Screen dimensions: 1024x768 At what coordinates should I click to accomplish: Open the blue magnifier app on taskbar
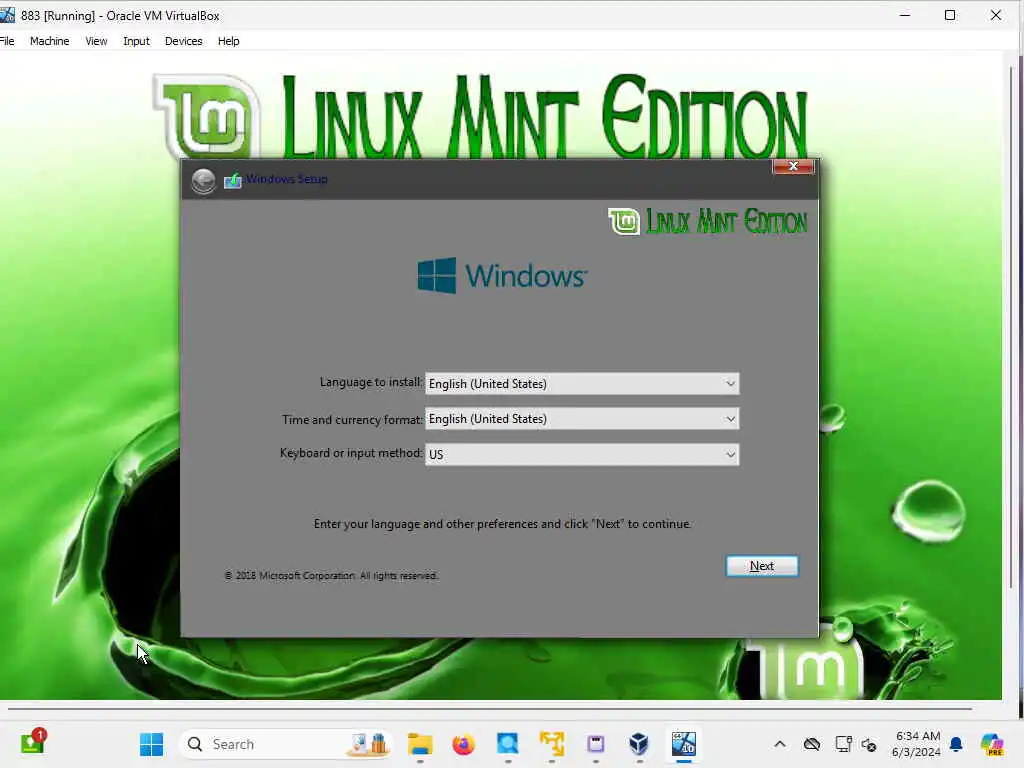tap(507, 744)
